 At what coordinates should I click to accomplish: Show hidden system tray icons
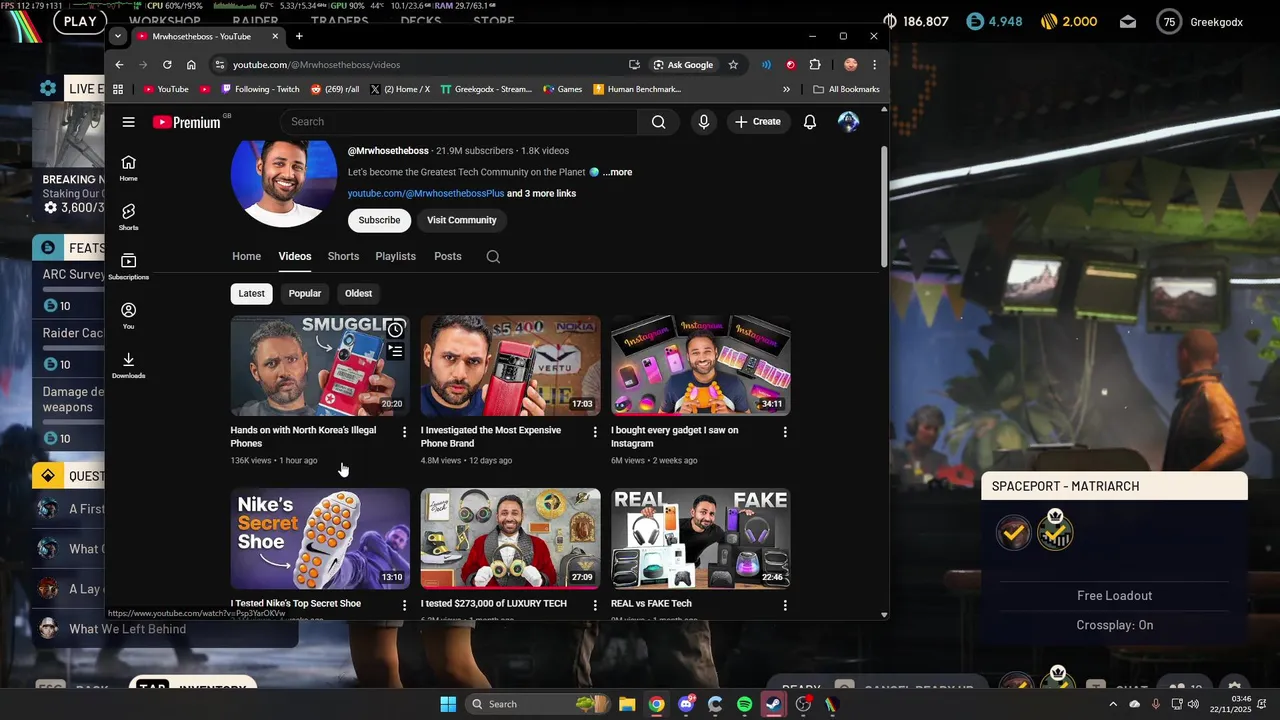point(1112,704)
